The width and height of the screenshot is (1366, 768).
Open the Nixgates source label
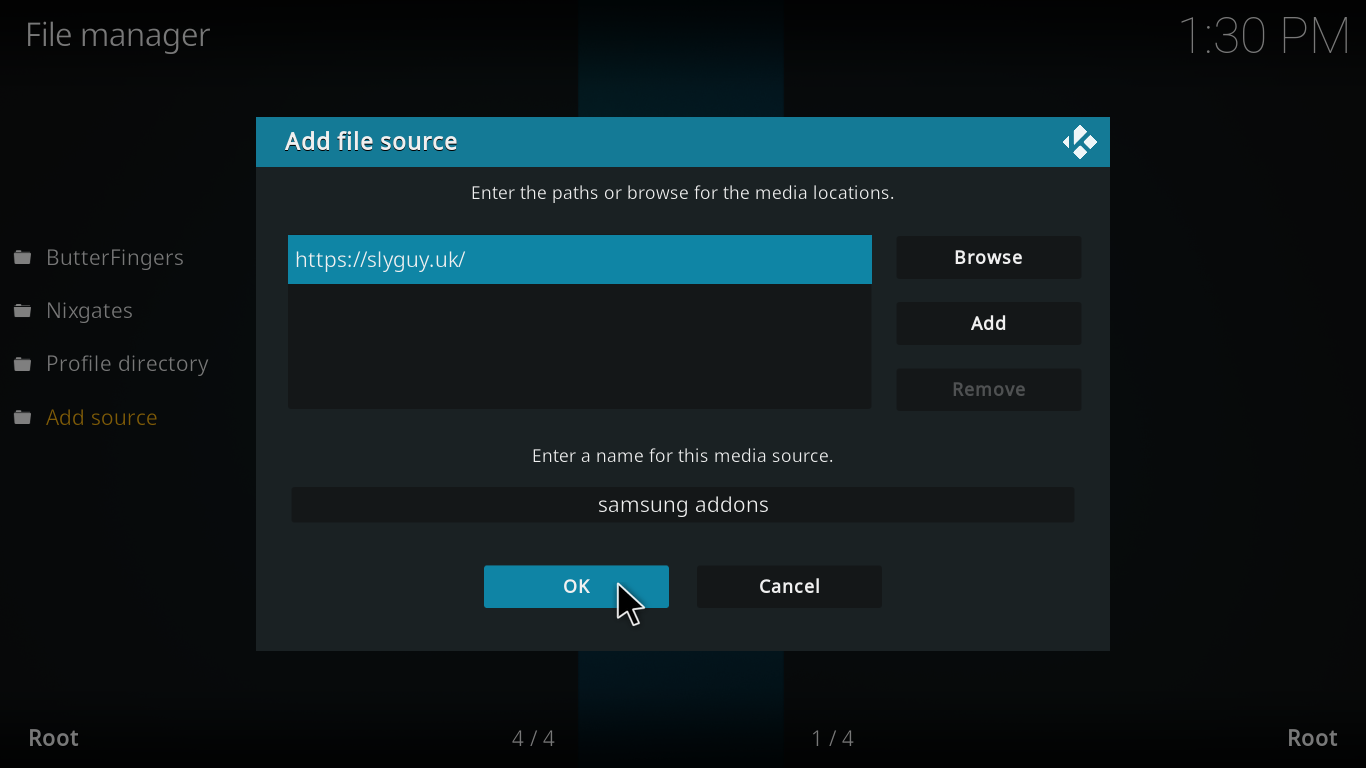pyautogui.click(x=89, y=311)
